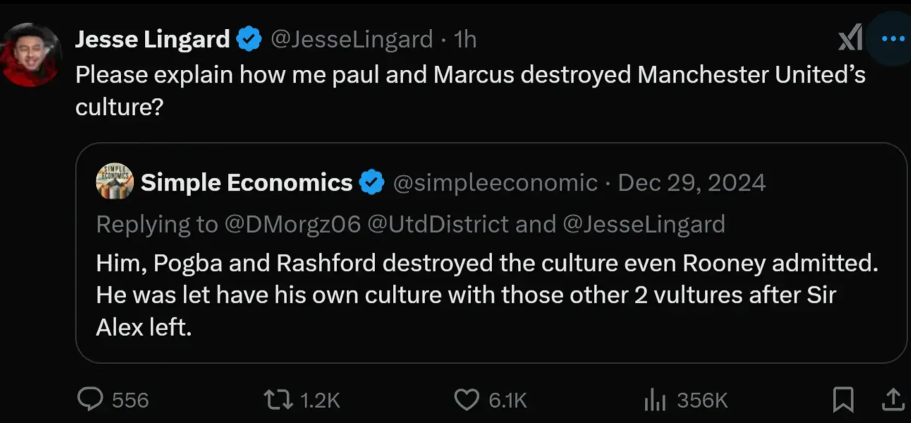Open the reply comment icon
Screen dimensions: 911x423
point(90,400)
